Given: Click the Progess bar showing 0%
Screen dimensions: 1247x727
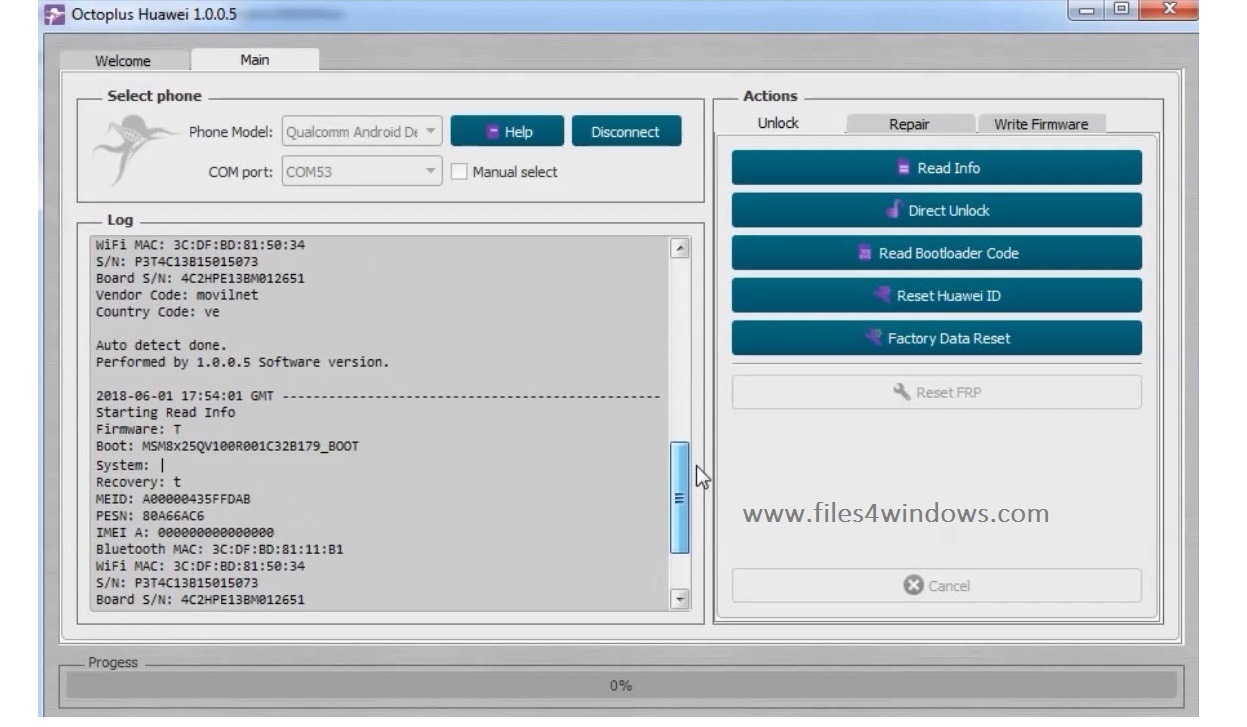Looking at the screenshot, I should [621, 685].
